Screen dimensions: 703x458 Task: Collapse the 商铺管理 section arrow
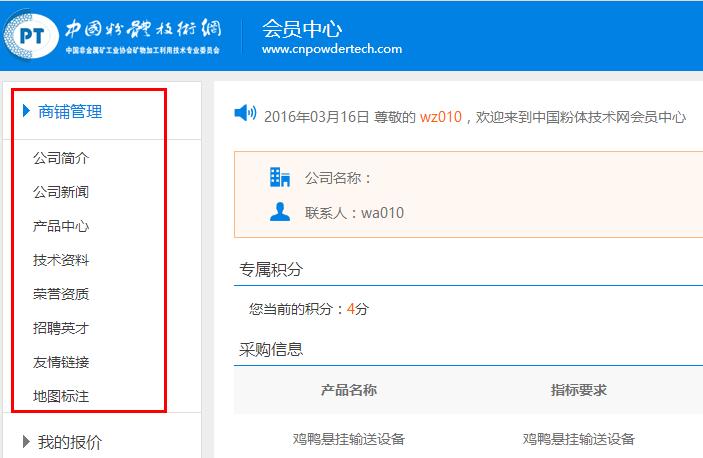click(x=26, y=112)
